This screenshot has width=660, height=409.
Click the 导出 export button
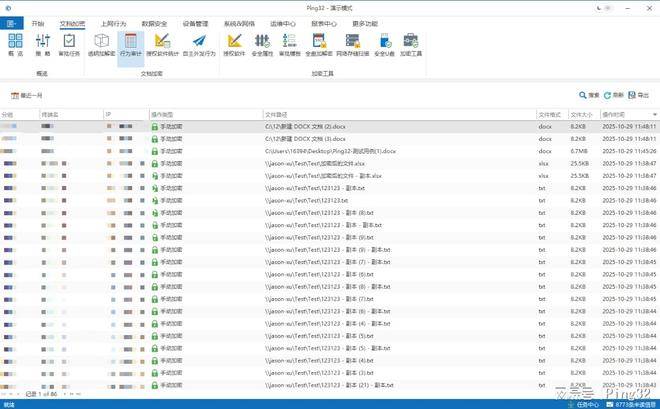click(x=639, y=95)
